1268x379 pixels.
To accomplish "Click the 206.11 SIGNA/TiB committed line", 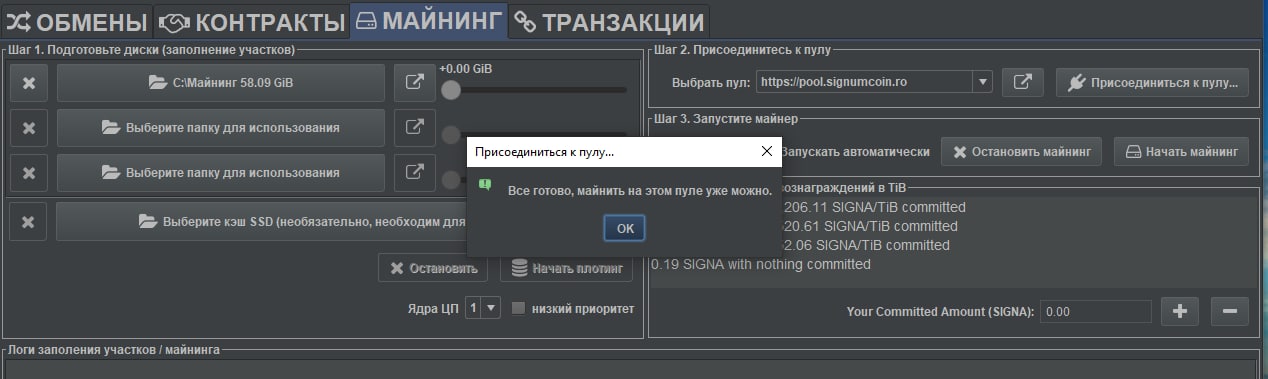I will (x=874, y=207).
